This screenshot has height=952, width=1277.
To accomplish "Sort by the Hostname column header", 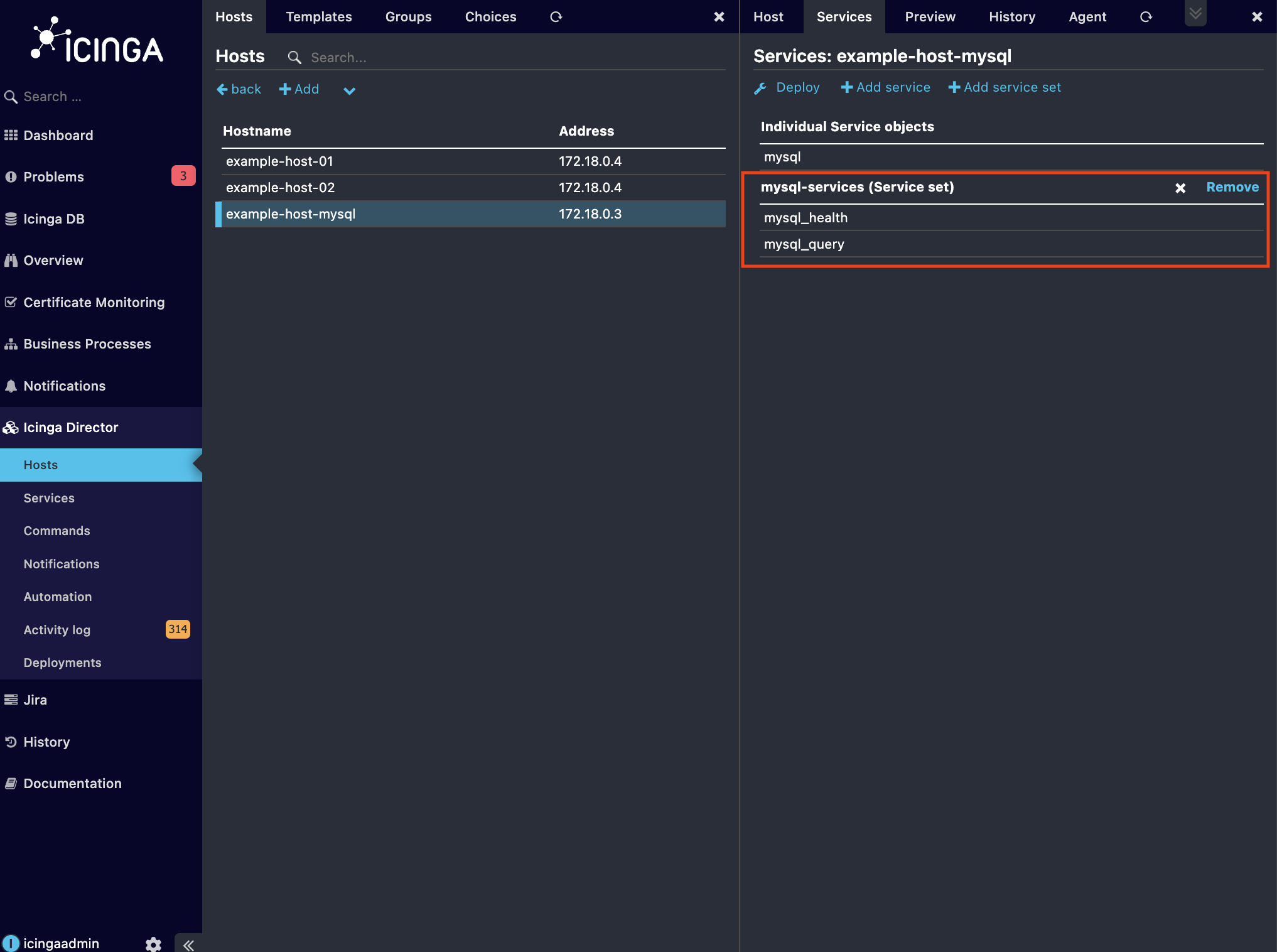I will pos(257,131).
